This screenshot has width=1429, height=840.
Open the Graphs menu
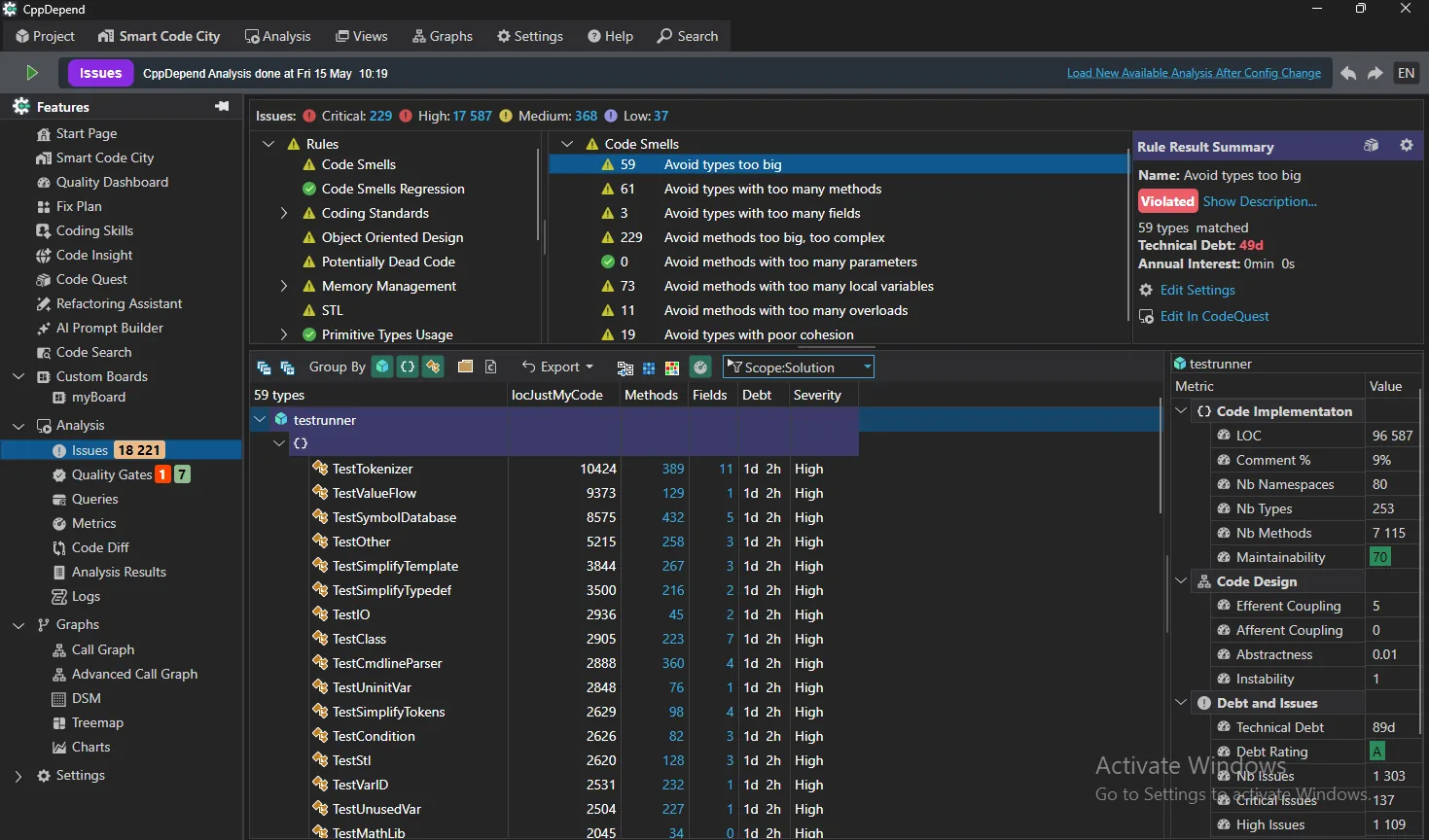(x=443, y=36)
